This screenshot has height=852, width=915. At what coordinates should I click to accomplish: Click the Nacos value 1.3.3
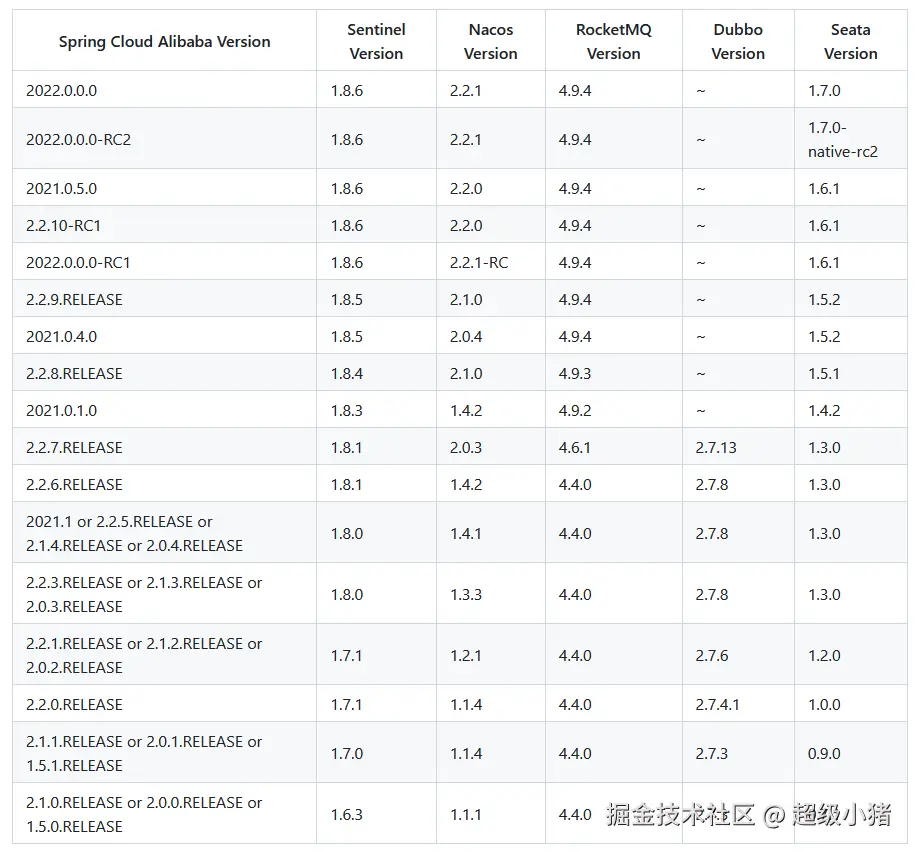pos(466,595)
